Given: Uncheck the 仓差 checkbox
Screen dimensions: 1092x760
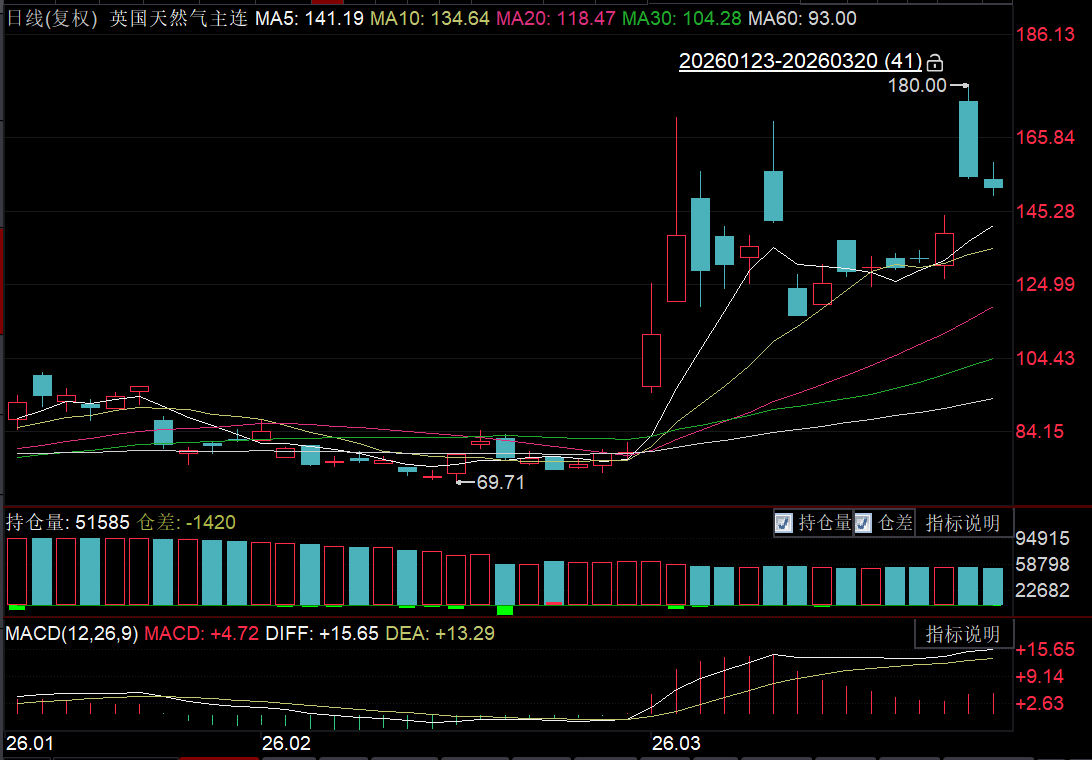Looking at the screenshot, I should pyautogui.click(x=863, y=523).
